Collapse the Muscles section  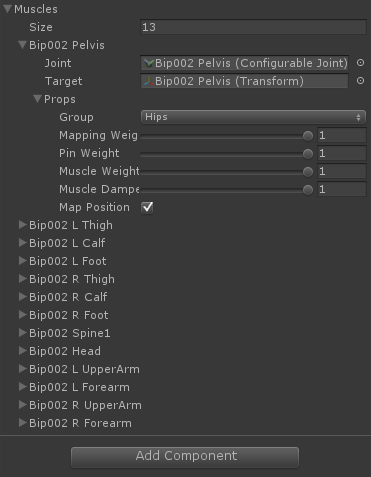7,9
